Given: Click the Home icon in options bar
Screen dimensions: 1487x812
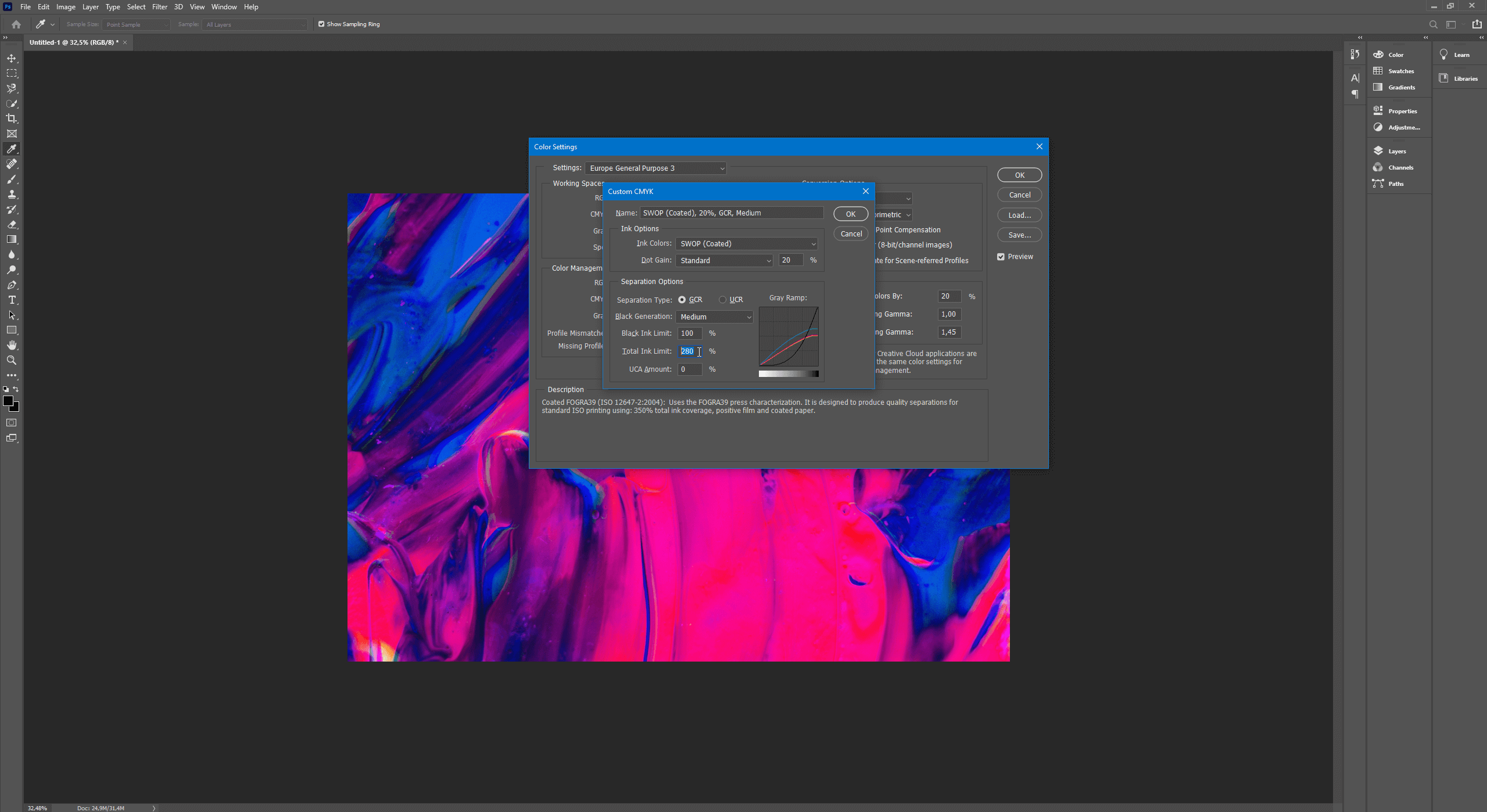Looking at the screenshot, I should pyautogui.click(x=16, y=24).
